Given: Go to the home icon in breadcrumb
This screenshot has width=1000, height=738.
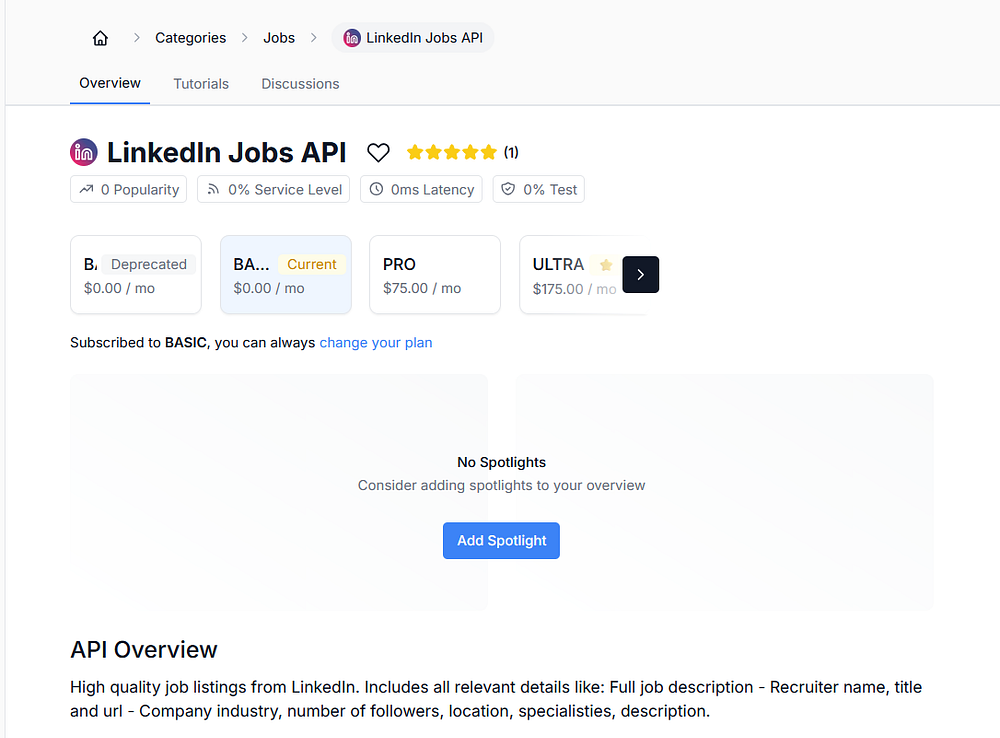Looking at the screenshot, I should pos(100,38).
